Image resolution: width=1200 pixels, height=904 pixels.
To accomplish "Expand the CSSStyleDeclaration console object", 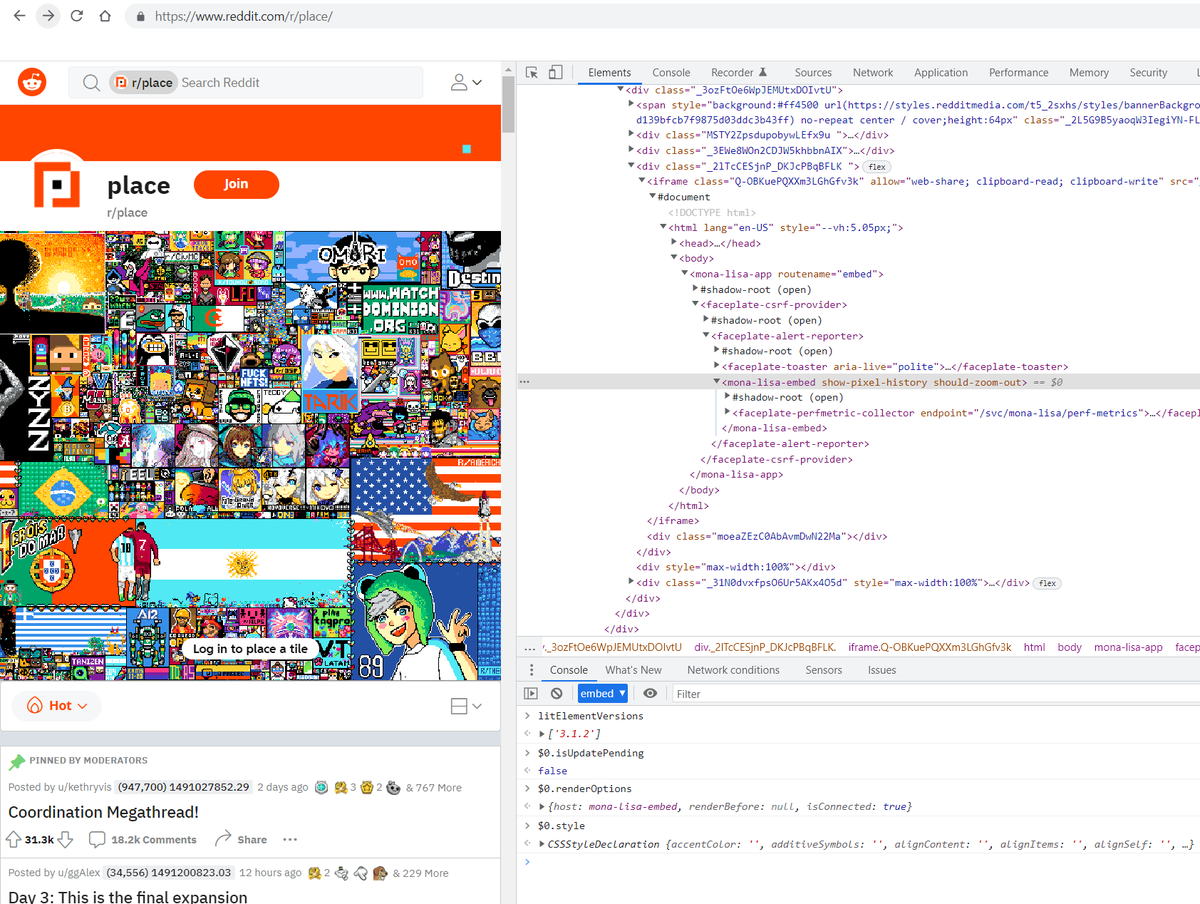I will pyautogui.click(x=542, y=844).
